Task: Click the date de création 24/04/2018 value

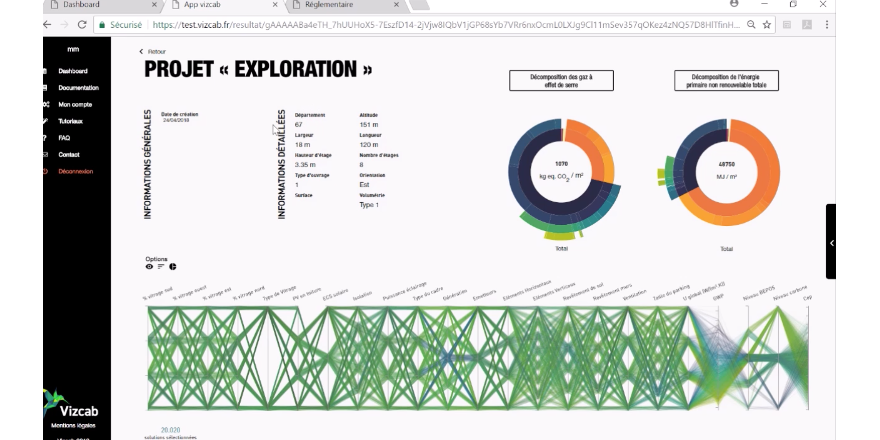Action: click(x=176, y=120)
